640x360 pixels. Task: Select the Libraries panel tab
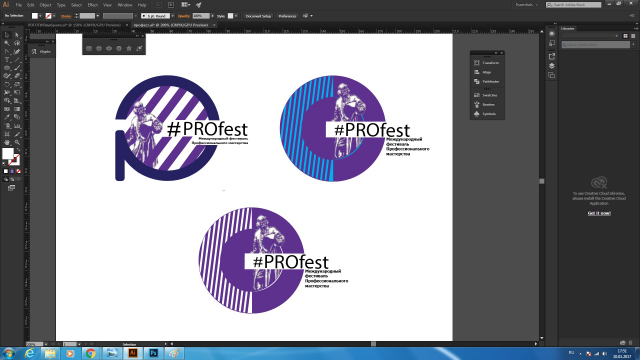coord(567,29)
